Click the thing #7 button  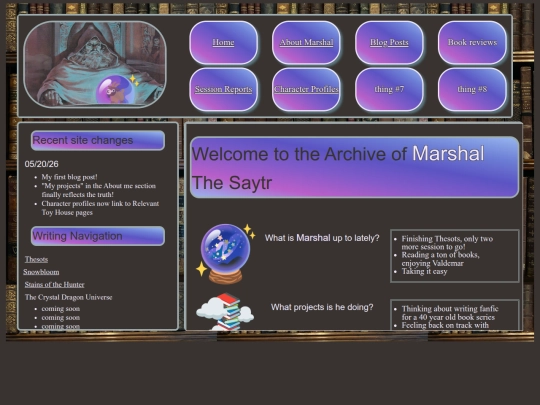pyautogui.click(x=389, y=89)
